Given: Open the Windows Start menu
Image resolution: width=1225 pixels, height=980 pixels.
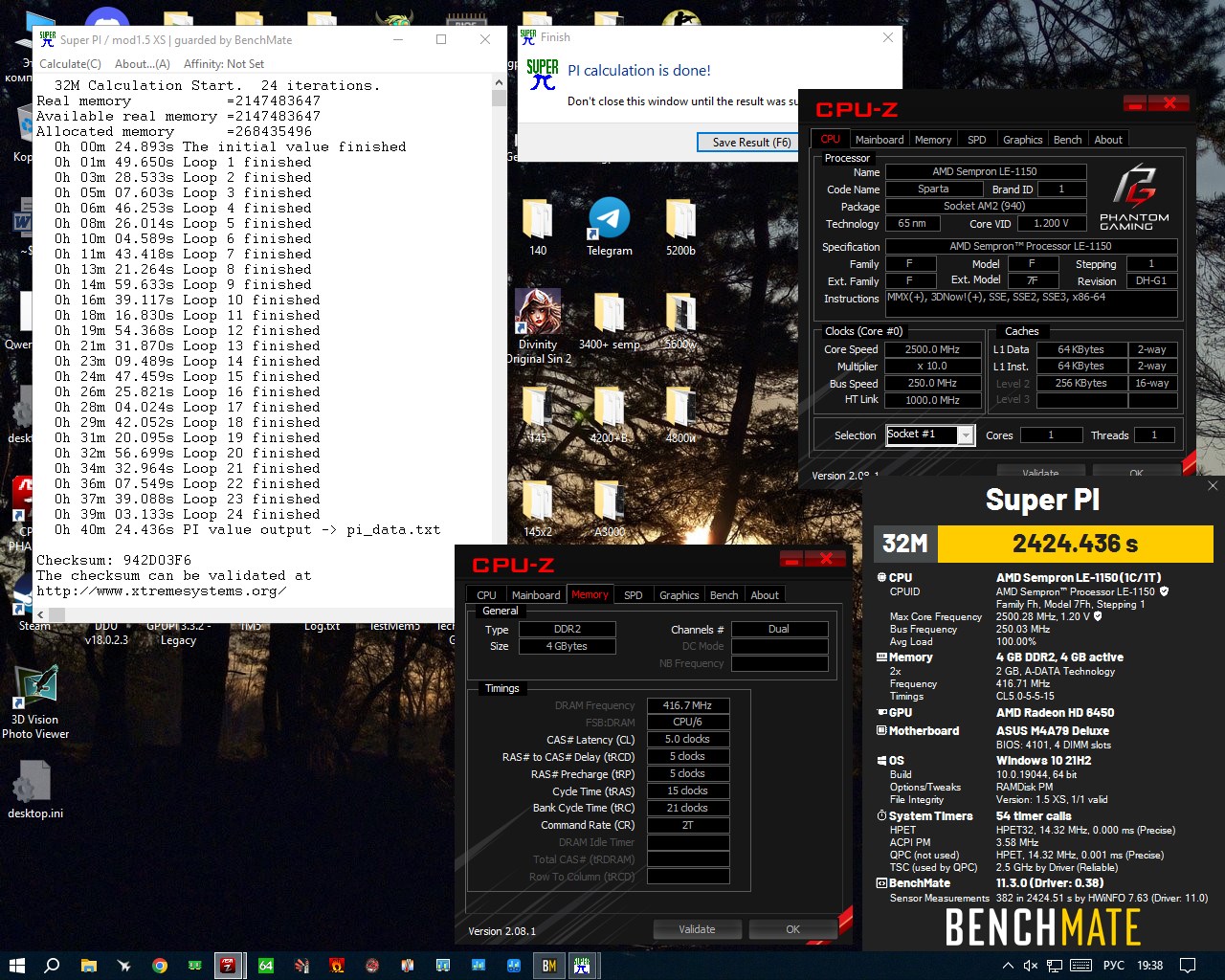Looking at the screenshot, I should pos(16,965).
